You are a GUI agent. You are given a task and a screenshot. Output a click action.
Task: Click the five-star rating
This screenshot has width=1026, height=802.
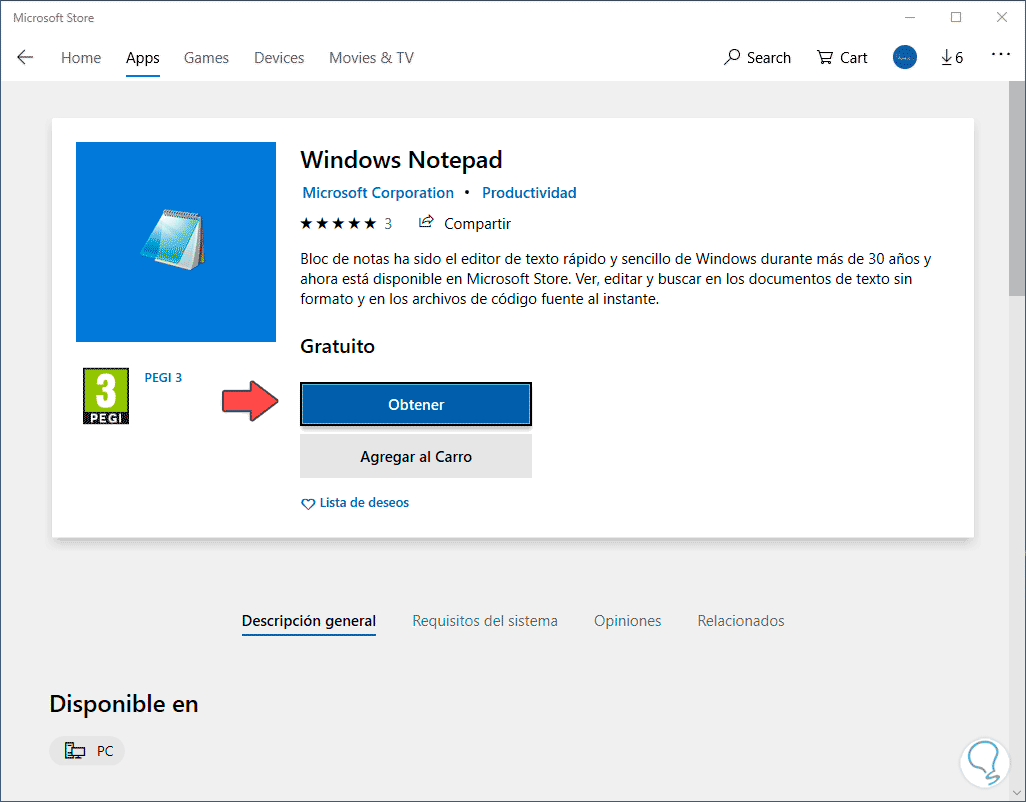tap(338, 224)
